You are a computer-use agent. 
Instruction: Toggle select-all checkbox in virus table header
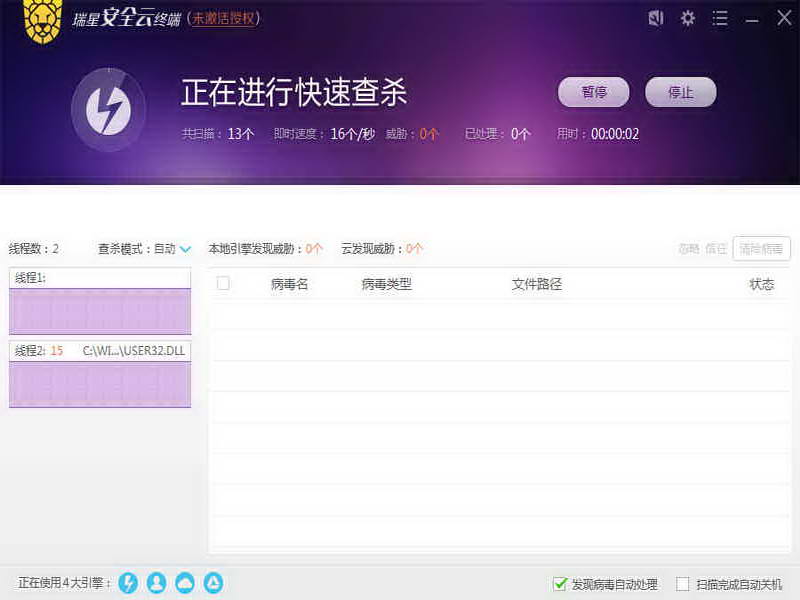[x=223, y=283]
